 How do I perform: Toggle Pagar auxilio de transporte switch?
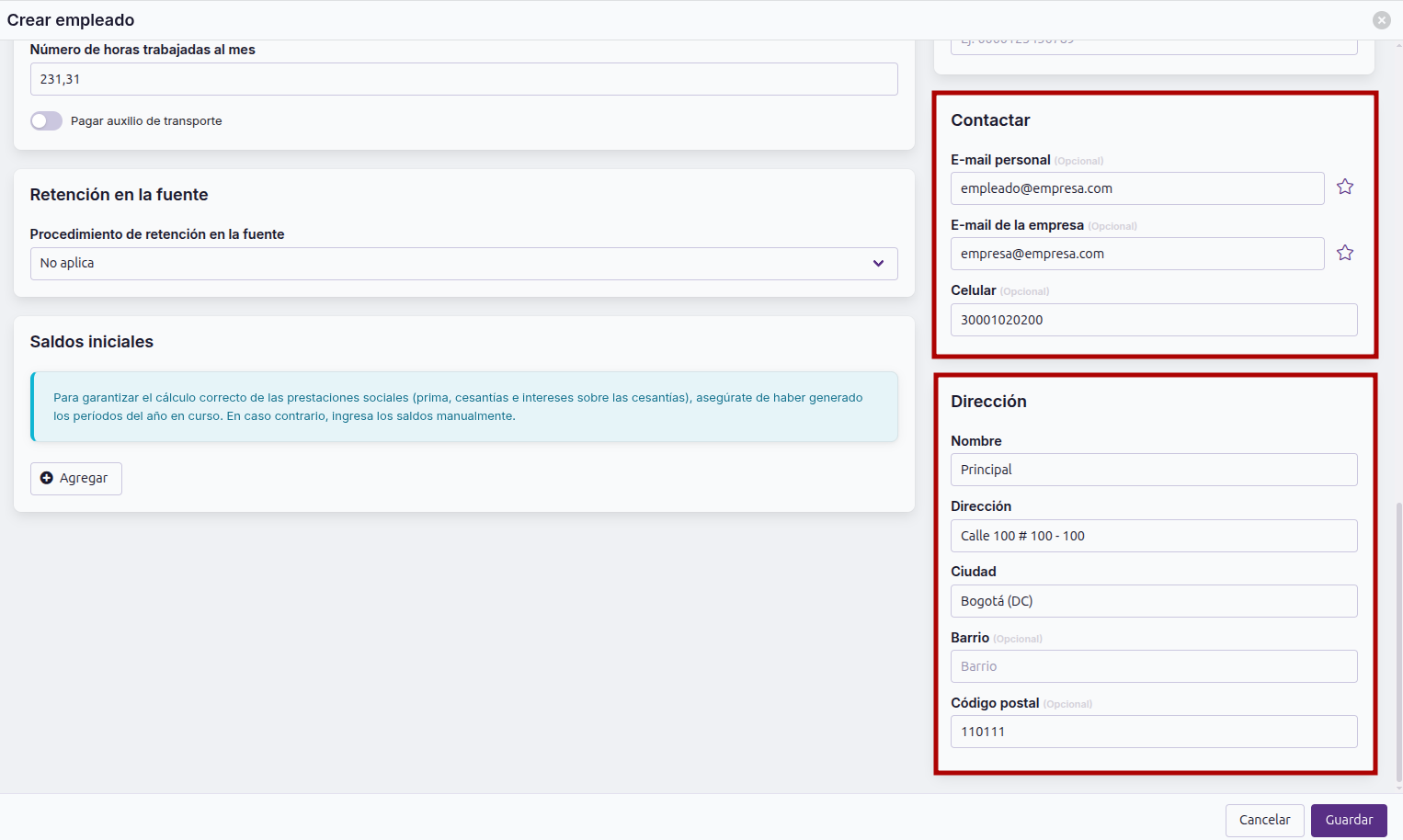pos(46,121)
